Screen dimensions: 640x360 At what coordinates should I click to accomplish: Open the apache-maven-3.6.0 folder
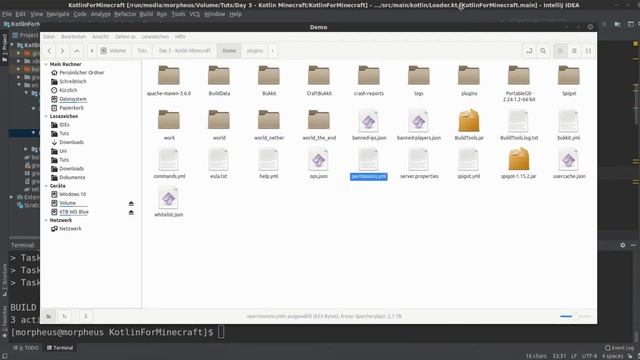169,80
